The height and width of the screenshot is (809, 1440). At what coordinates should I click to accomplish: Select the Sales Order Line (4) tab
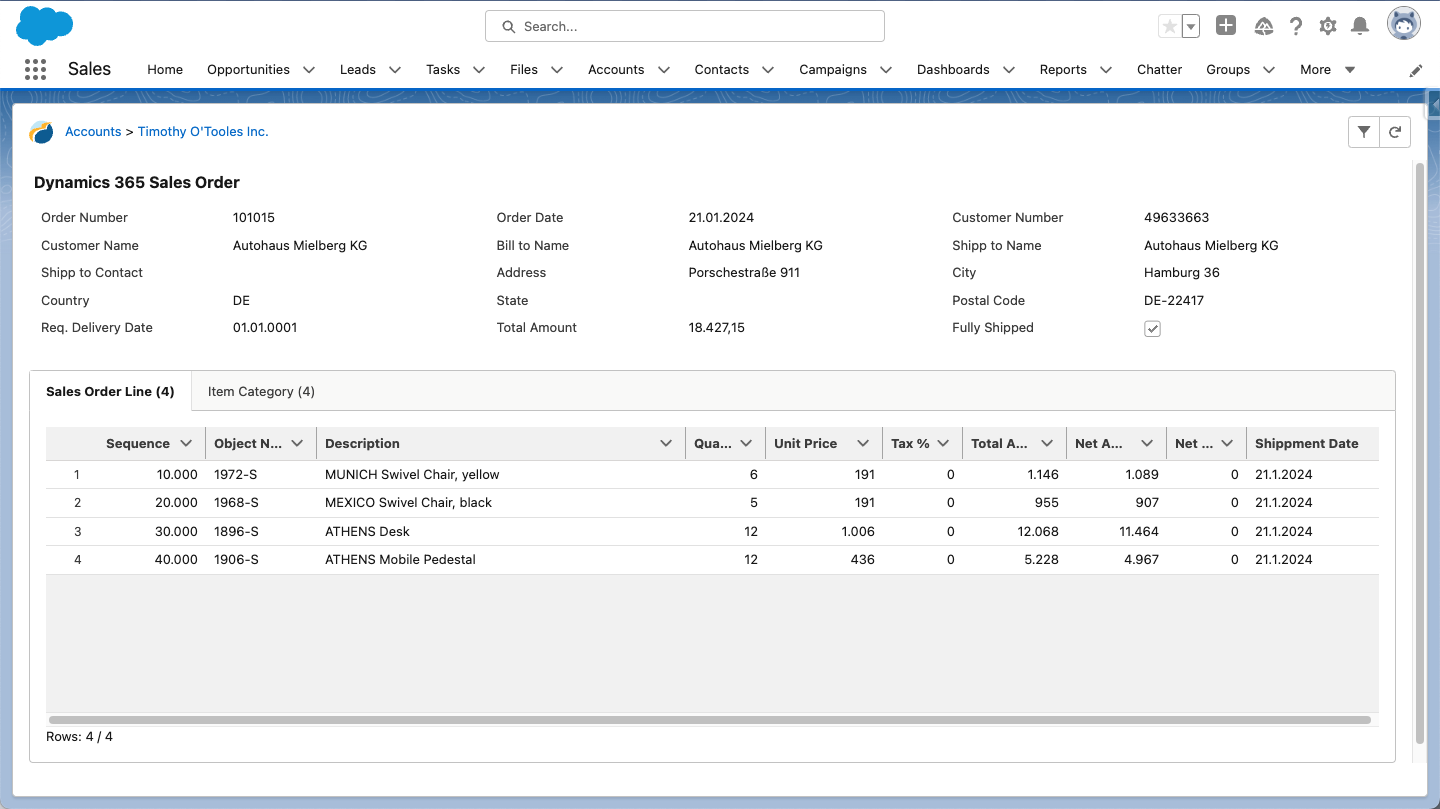(x=110, y=391)
